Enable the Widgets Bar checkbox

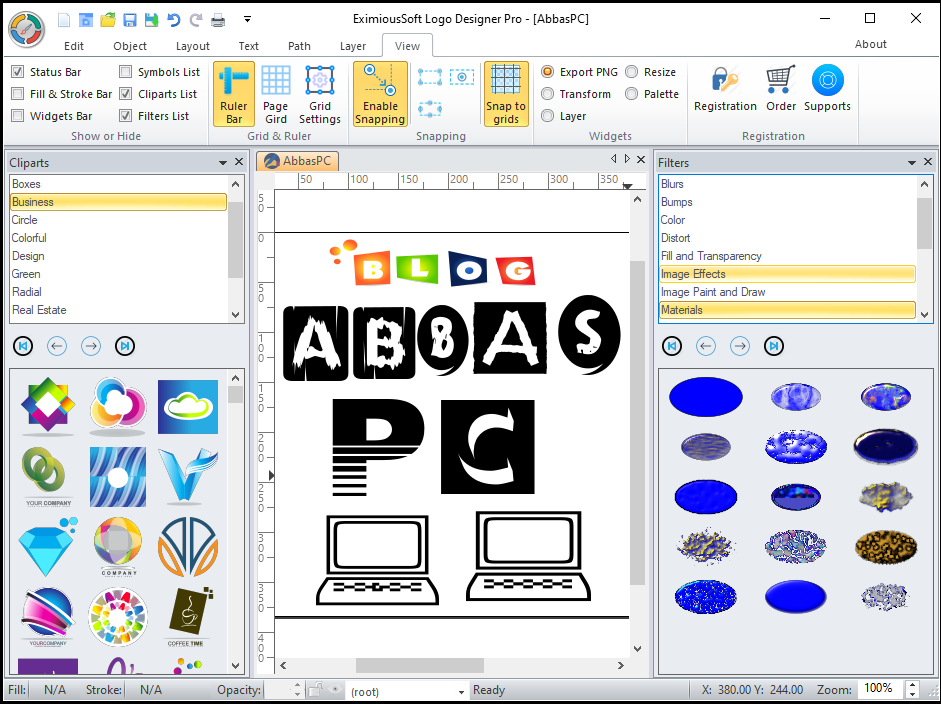click(18, 116)
